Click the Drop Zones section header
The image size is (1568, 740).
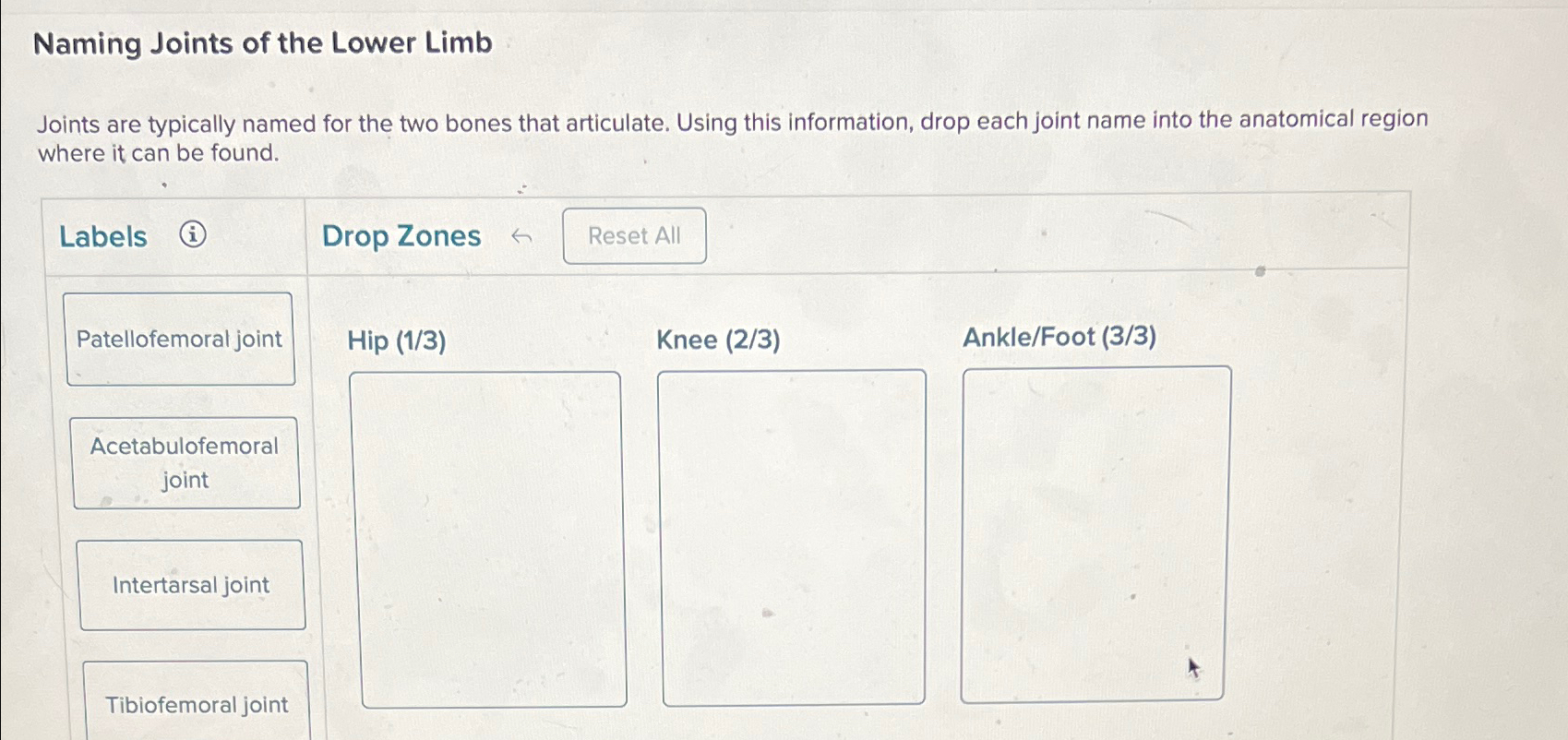[401, 236]
